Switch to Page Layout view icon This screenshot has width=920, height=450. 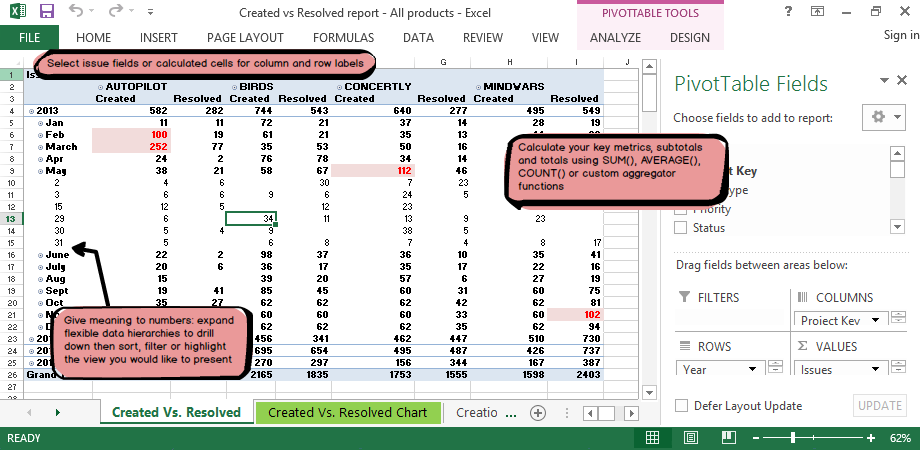click(691, 438)
